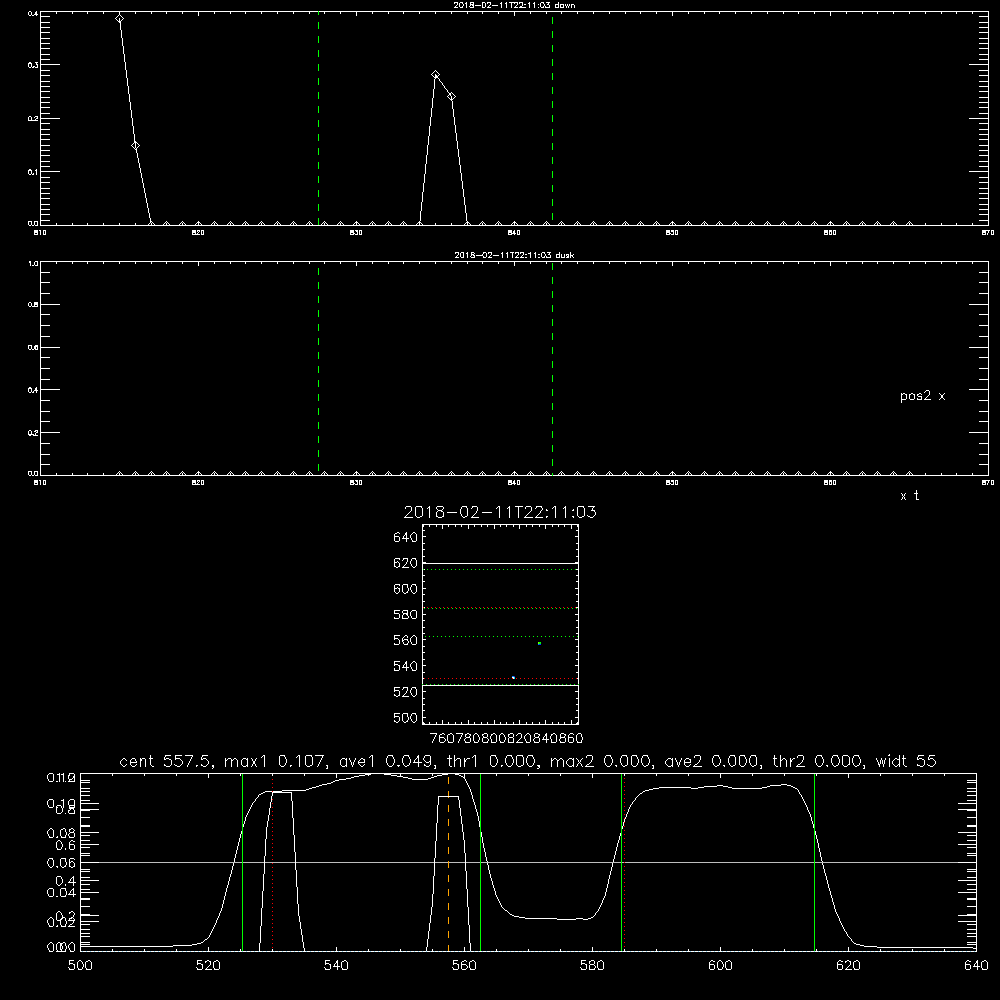Click the "pos2 x" label
Viewport: 1000px width, 1000px height.
922,396
